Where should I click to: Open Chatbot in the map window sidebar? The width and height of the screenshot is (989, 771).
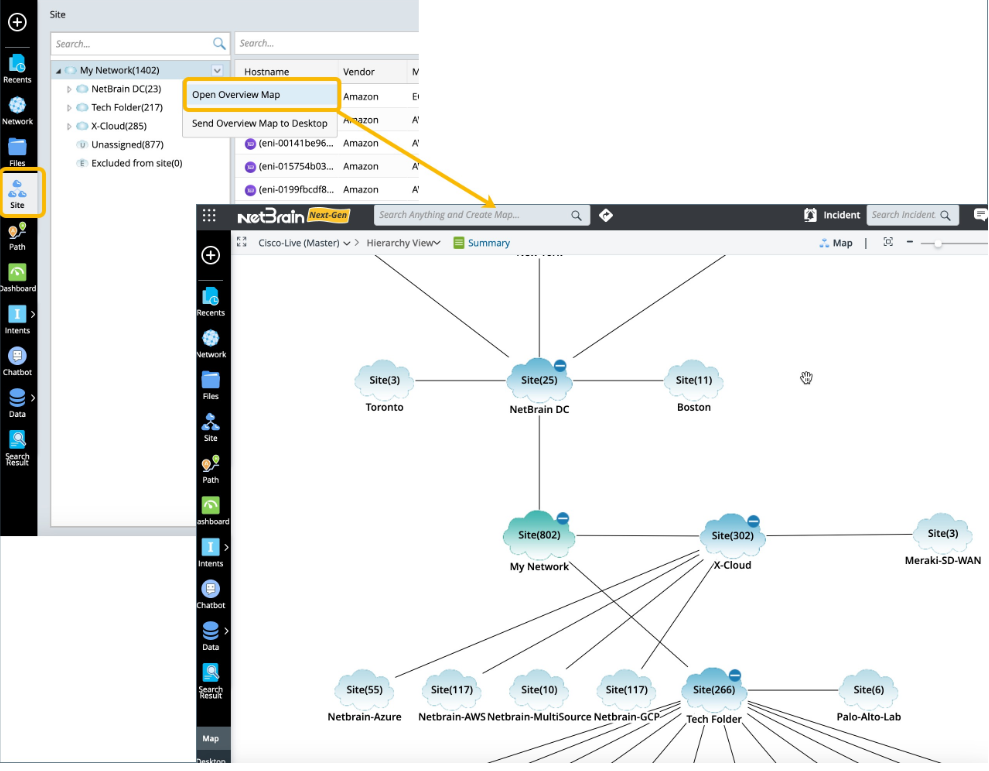pyautogui.click(x=211, y=594)
